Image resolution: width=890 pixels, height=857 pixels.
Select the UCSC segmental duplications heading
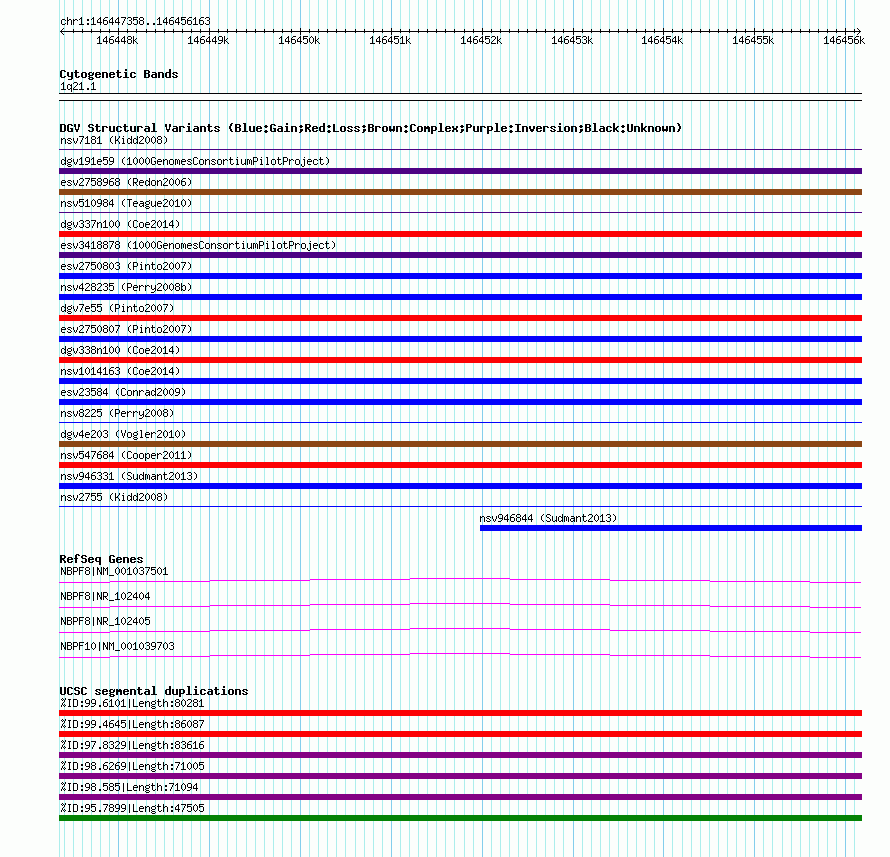154,691
